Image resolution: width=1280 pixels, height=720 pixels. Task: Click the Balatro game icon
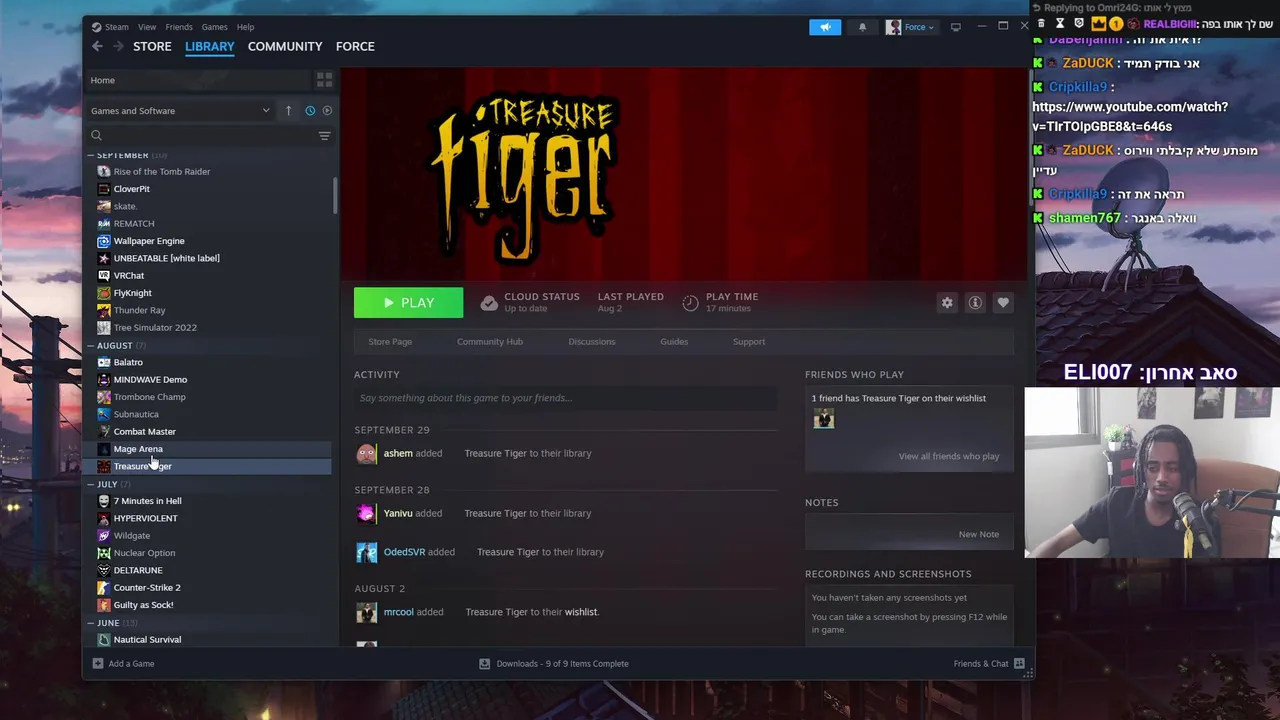103,362
